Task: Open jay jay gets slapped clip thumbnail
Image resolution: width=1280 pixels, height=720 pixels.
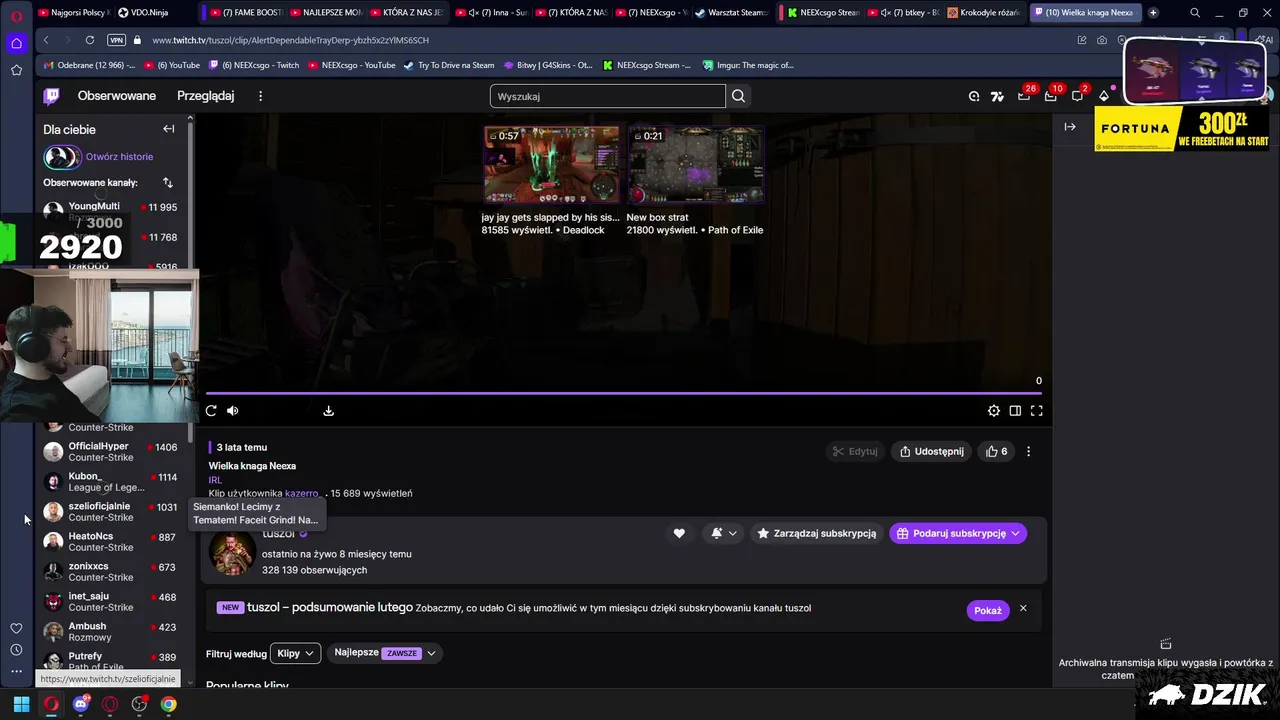Action: coord(551,165)
